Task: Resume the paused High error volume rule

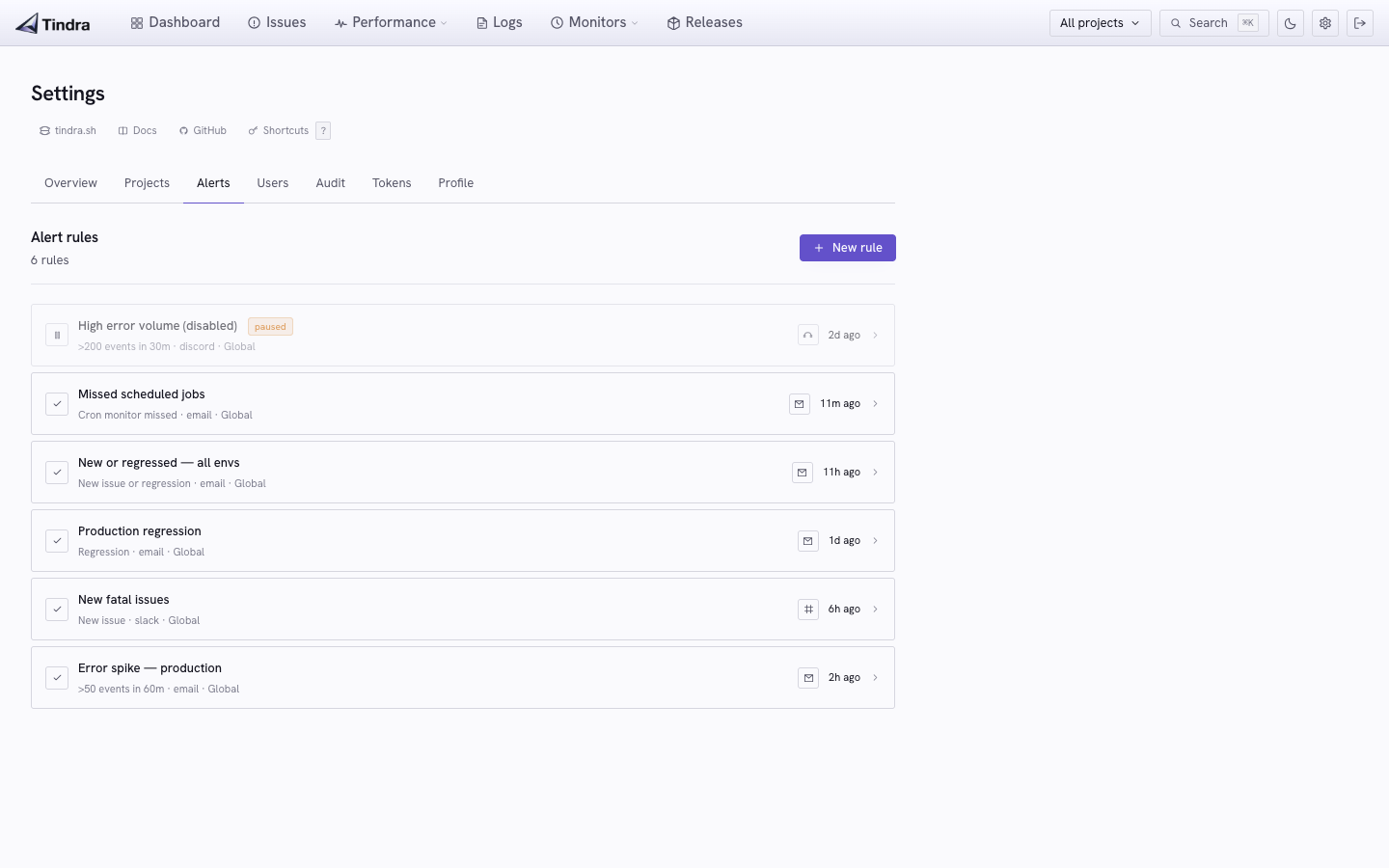Action: [x=57, y=335]
